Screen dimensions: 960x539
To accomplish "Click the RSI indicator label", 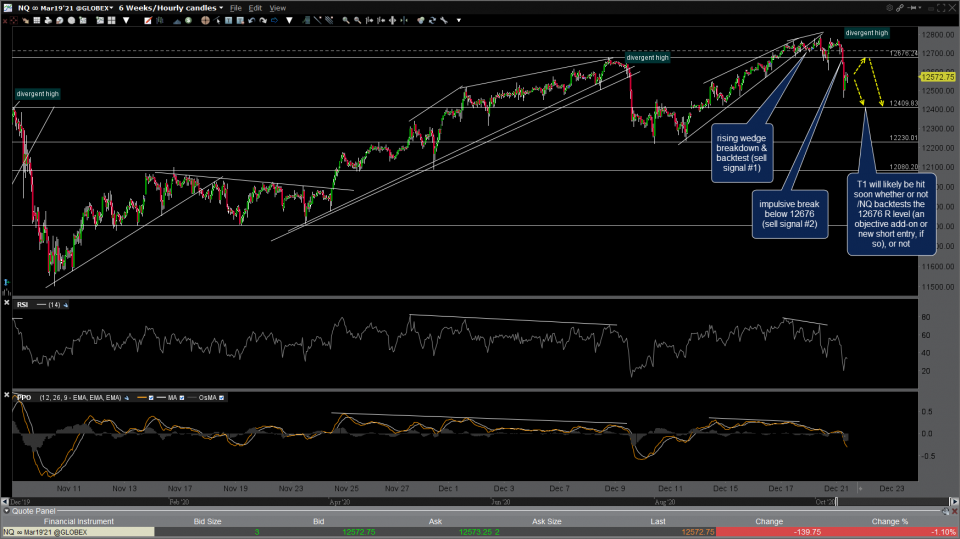I will click(22, 304).
